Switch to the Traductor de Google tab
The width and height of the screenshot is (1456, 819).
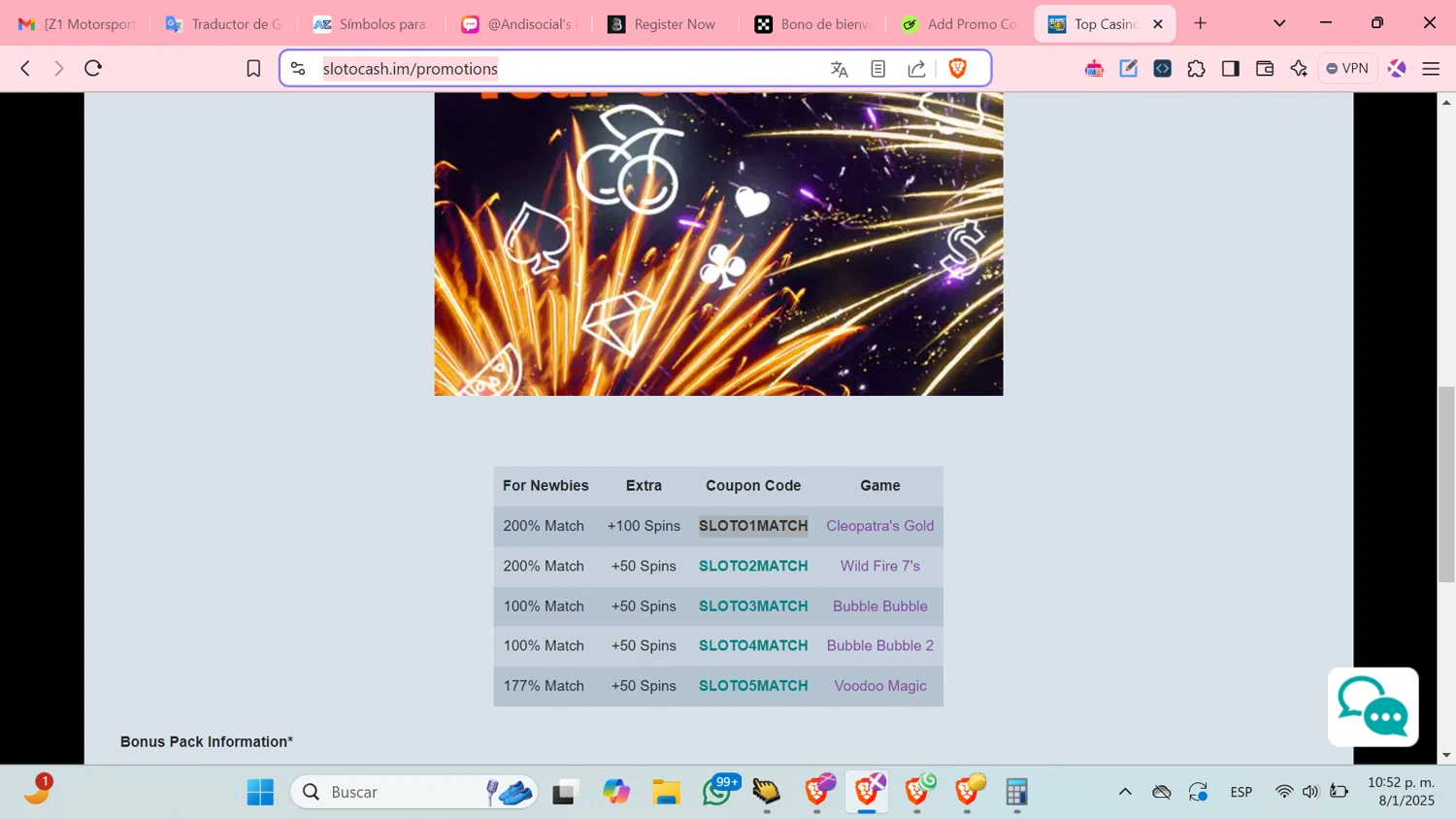(223, 24)
